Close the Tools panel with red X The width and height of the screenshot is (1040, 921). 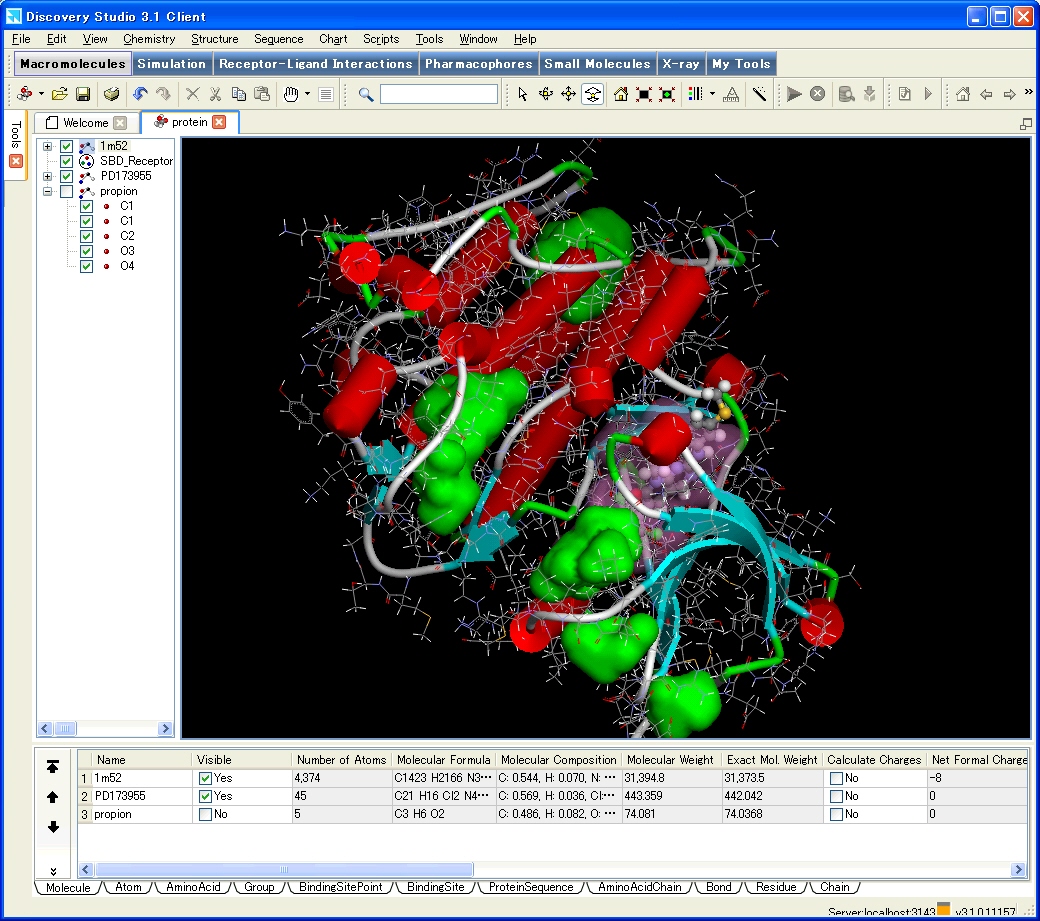[16, 161]
